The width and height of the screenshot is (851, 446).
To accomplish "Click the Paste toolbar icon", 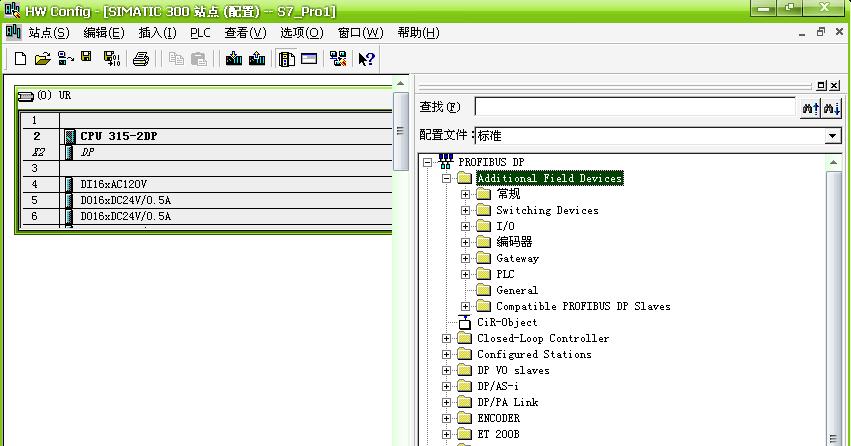I will click(199, 59).
